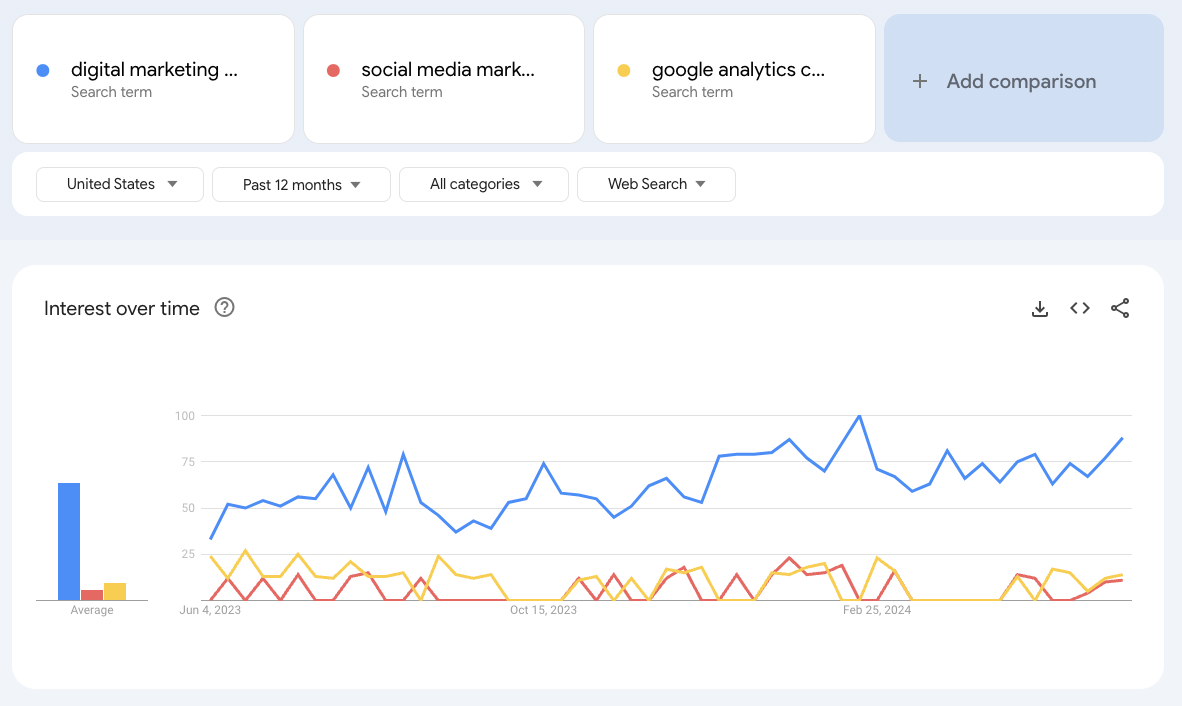Open the embed code for the trends chart
The width and height of the screenshot is (1182, 706).
coord(1080,309)
